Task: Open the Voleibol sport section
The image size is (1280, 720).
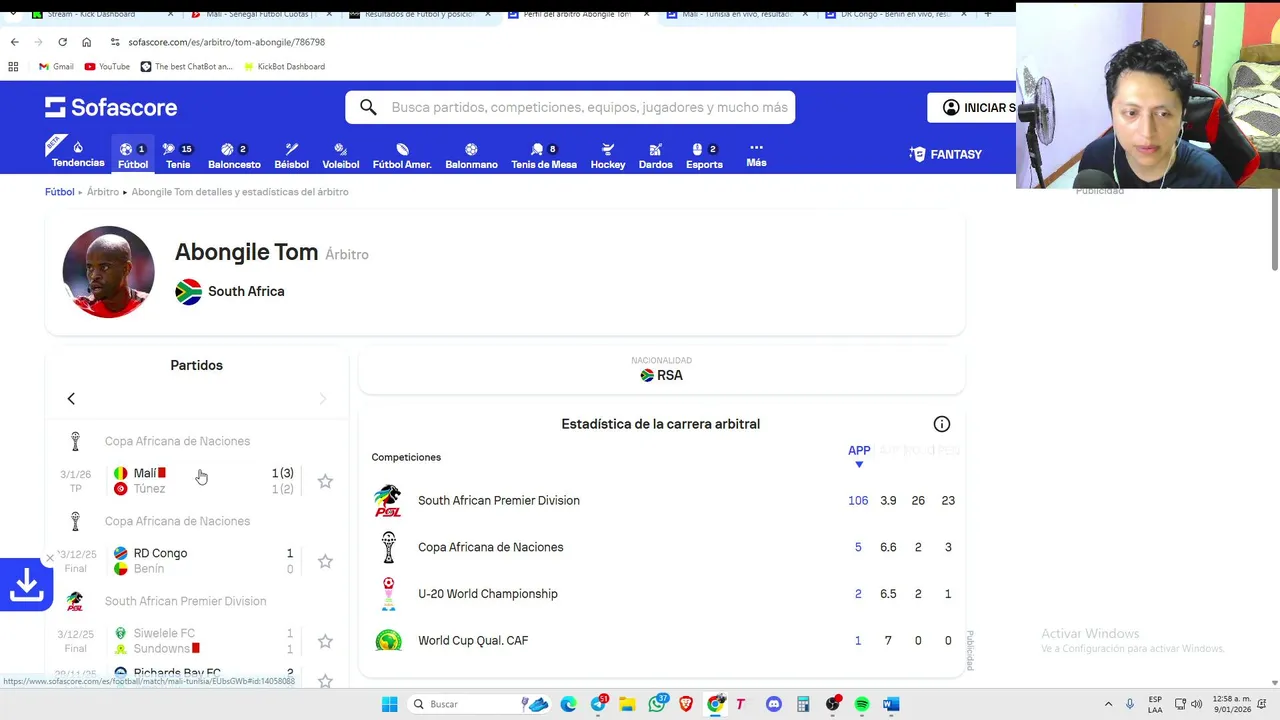Action: coord(341,155)
